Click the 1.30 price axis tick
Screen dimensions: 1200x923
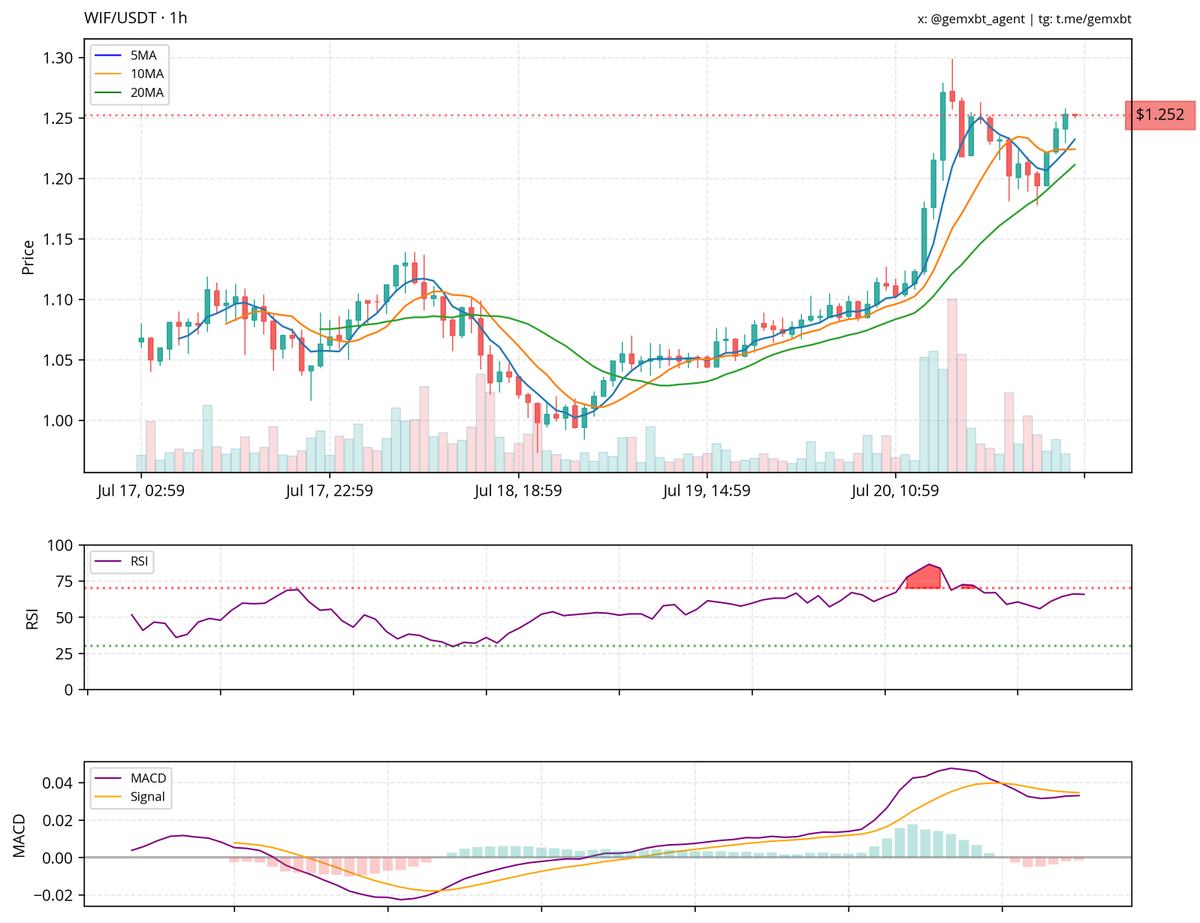60,58
